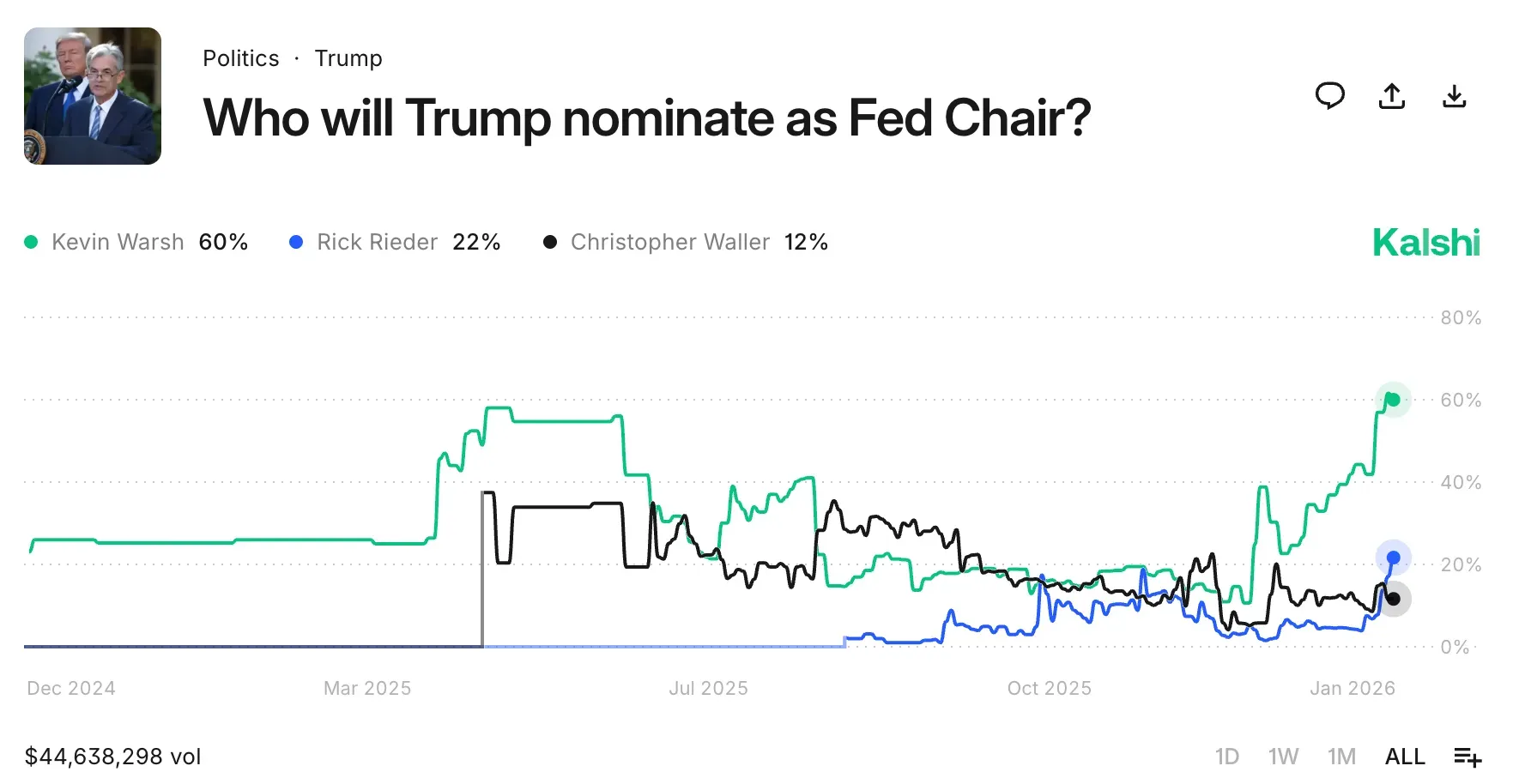Switch to the 1W time range
The width and height of the screenshot is (1519, 784).
pyautogui.click(x=1284, y=756)
